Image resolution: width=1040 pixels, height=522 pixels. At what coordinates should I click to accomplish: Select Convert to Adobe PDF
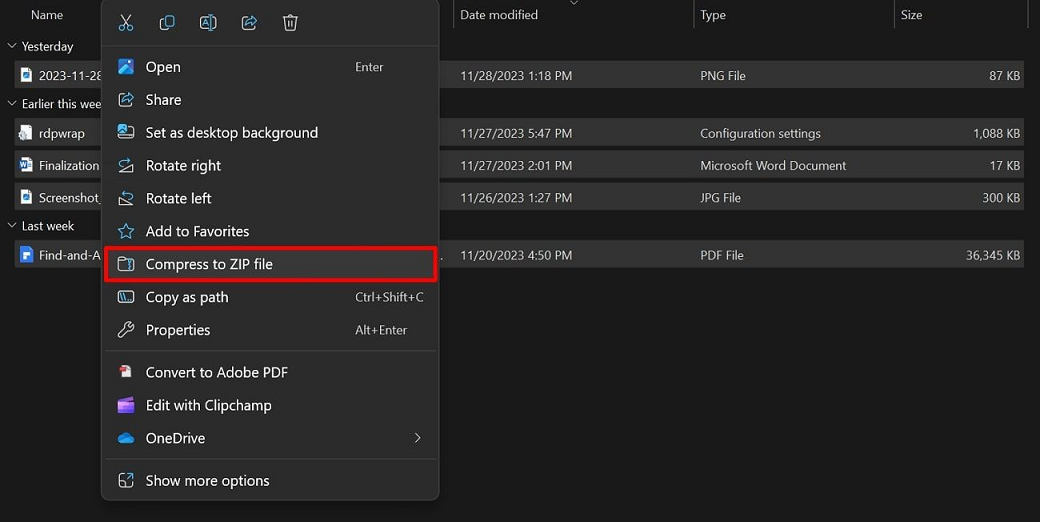click(x=216, y=372)
